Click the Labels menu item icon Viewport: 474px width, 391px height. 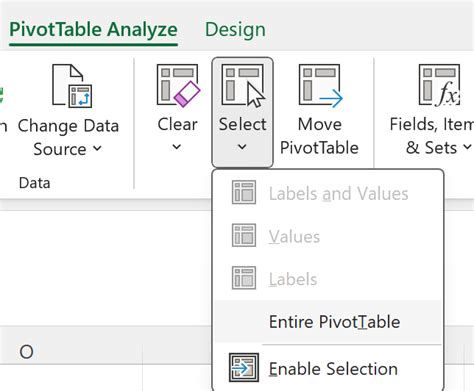[x=244, y=278]
